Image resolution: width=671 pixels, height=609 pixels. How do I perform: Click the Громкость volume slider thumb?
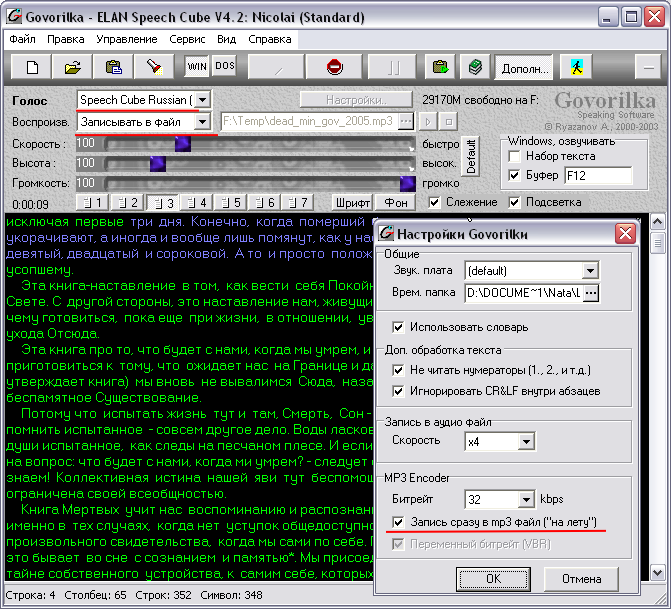[x=407, y=183]
